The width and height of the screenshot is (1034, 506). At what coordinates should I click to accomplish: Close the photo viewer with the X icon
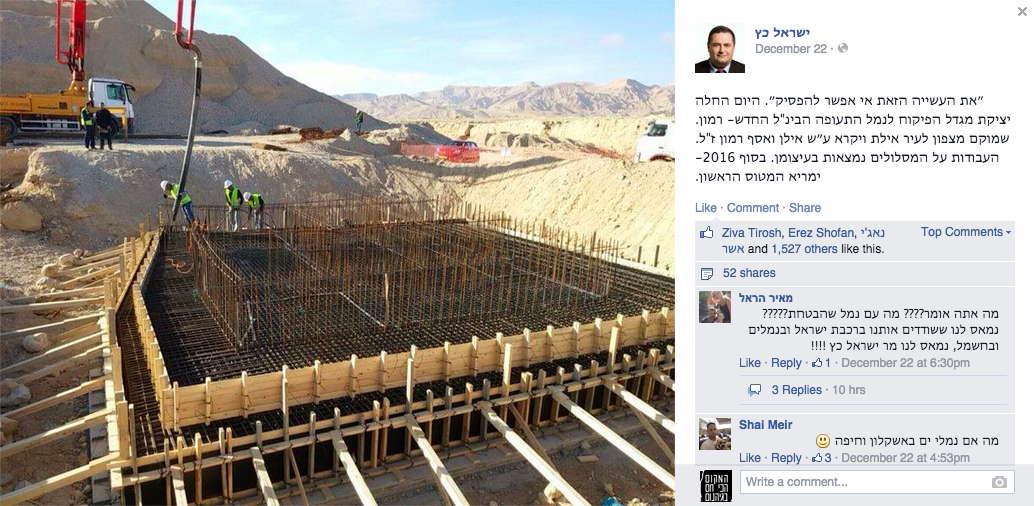tap(1022, 11)
